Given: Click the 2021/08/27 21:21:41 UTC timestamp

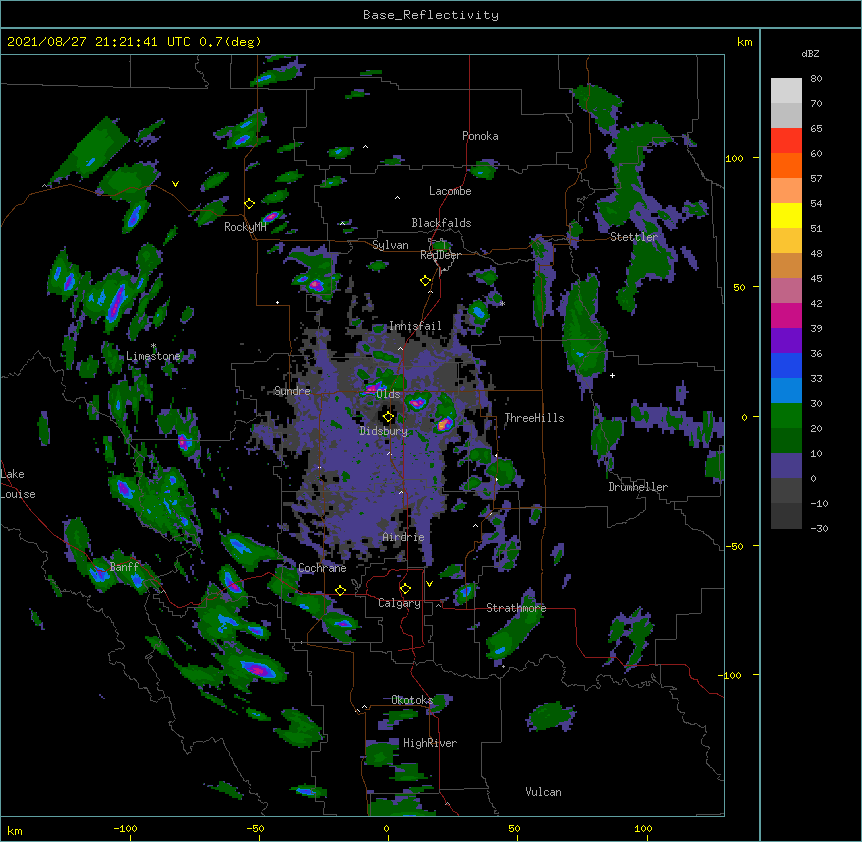Looking at the screenshot, I should coord(99,42).
